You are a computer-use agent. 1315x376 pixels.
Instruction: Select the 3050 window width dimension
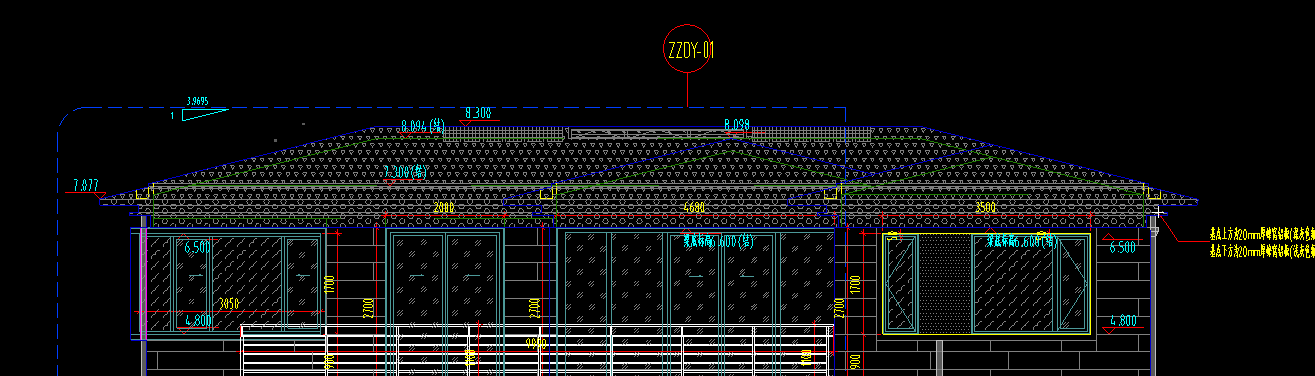(230, 302)
